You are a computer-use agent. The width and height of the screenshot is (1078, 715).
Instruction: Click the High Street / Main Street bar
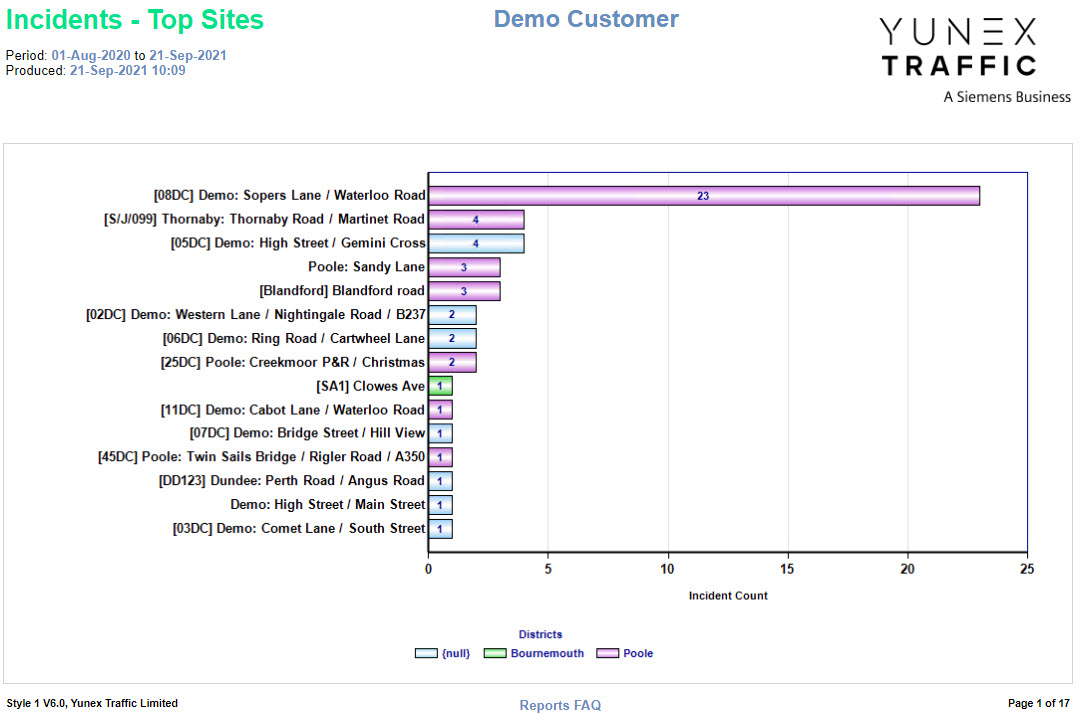[x=440, y=505]
